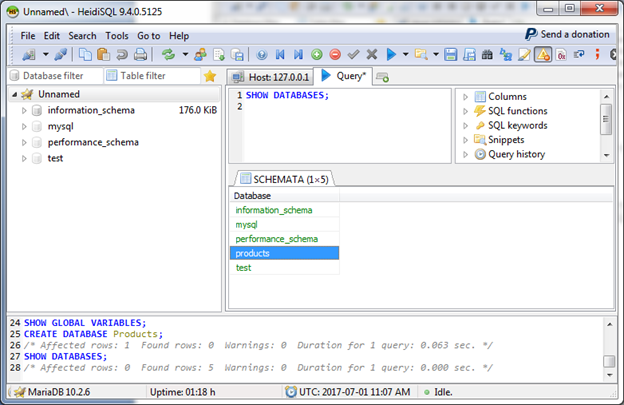Open the Refresh dropdown arrow
The image size is (624, 405).
[x=185, y=55]
